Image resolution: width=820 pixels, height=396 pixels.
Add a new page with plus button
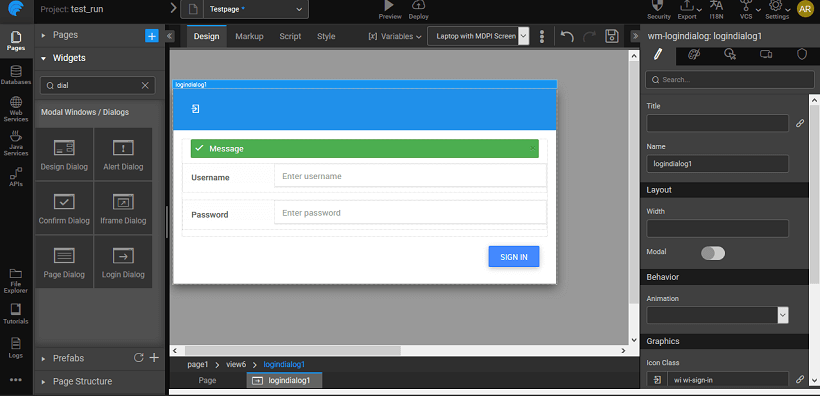pyautogui.click(x=152, y=36)
